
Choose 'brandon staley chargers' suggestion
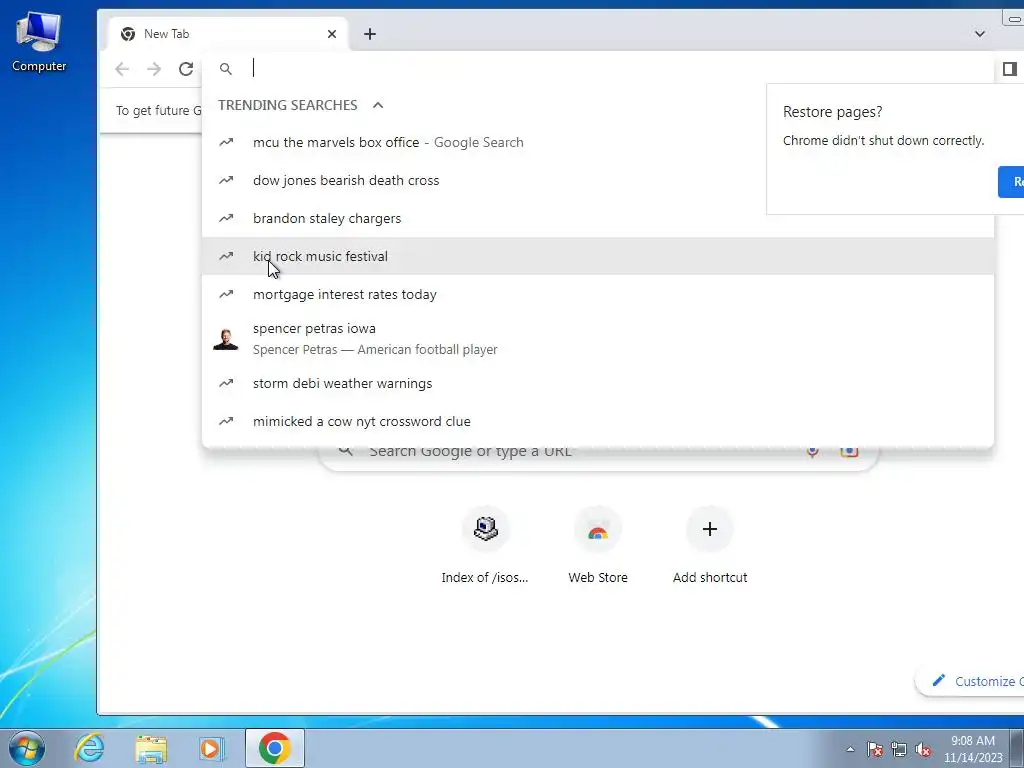598,218
